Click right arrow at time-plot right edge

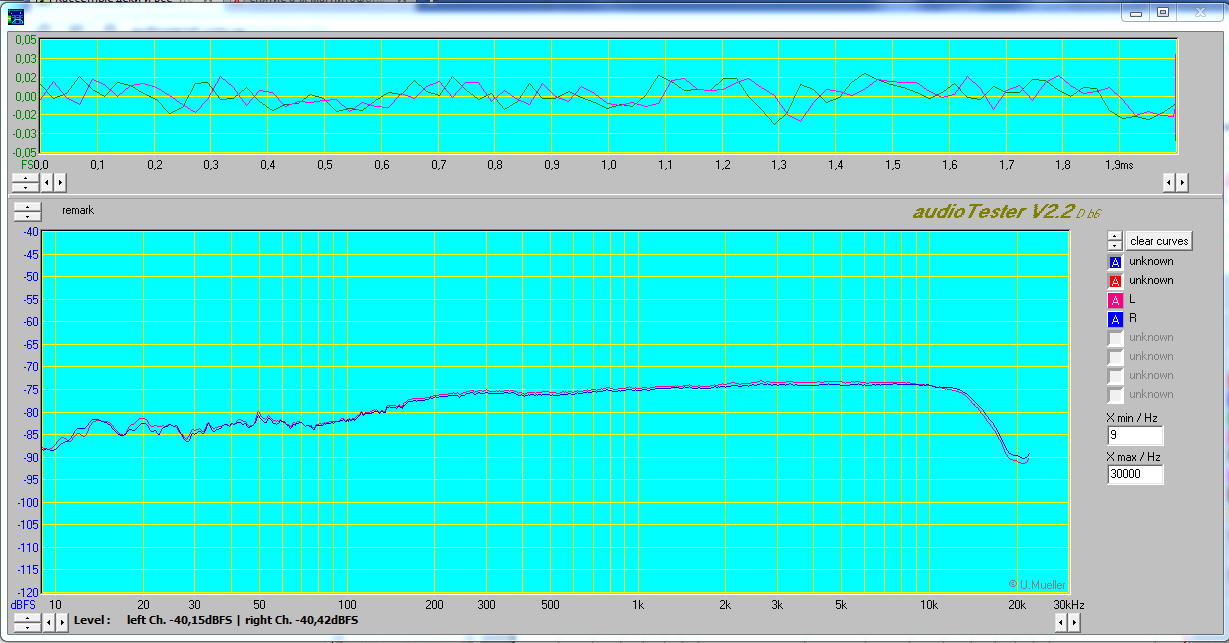click(x=1182, y=182)
